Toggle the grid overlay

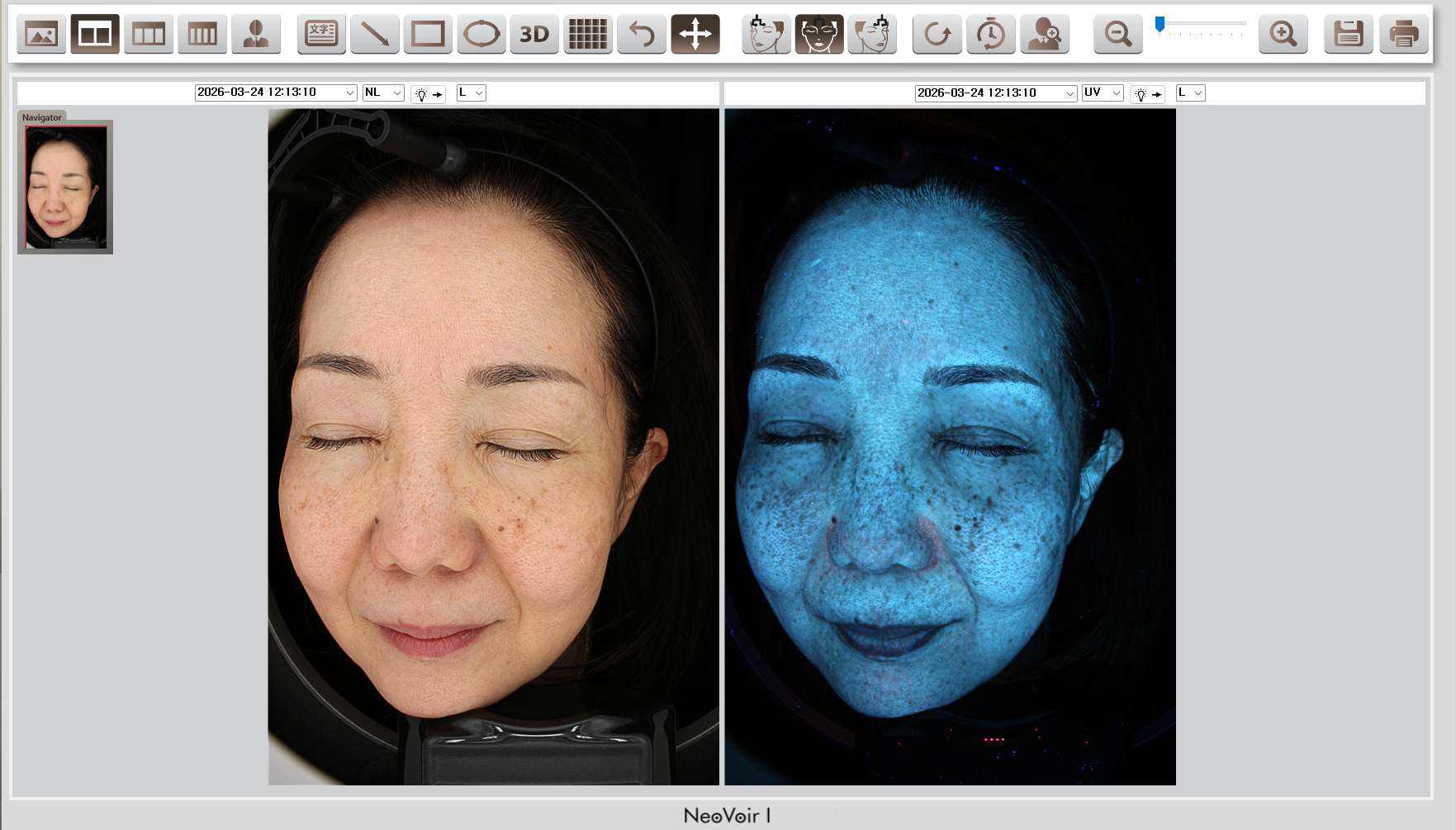(588, 34)
